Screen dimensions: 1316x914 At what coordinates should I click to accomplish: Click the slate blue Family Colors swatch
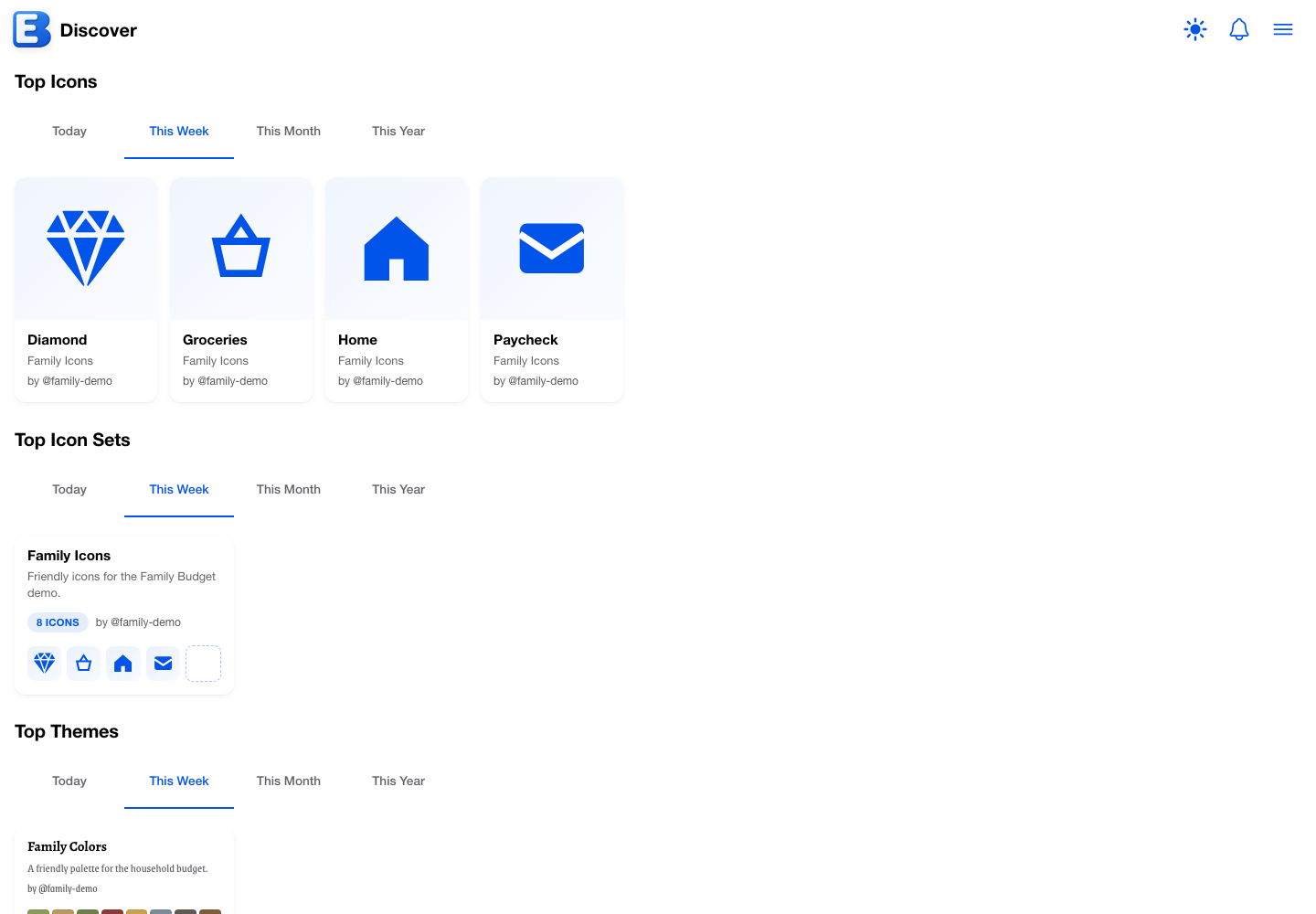(x=161, y=912)
